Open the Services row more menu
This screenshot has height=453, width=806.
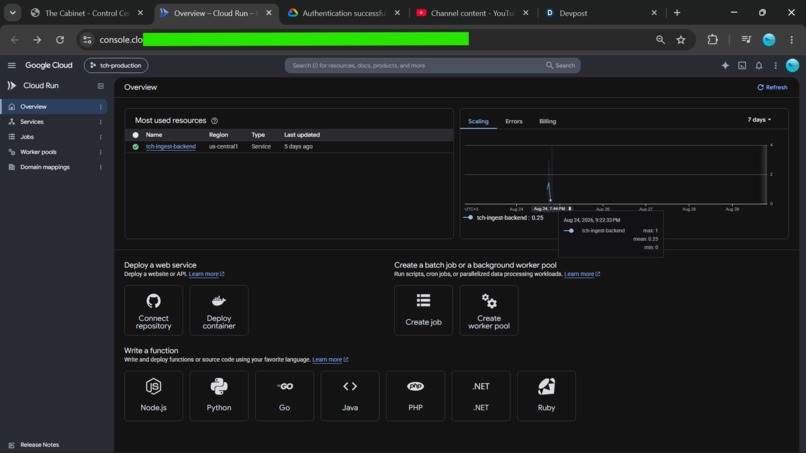[x=101, y=122]
